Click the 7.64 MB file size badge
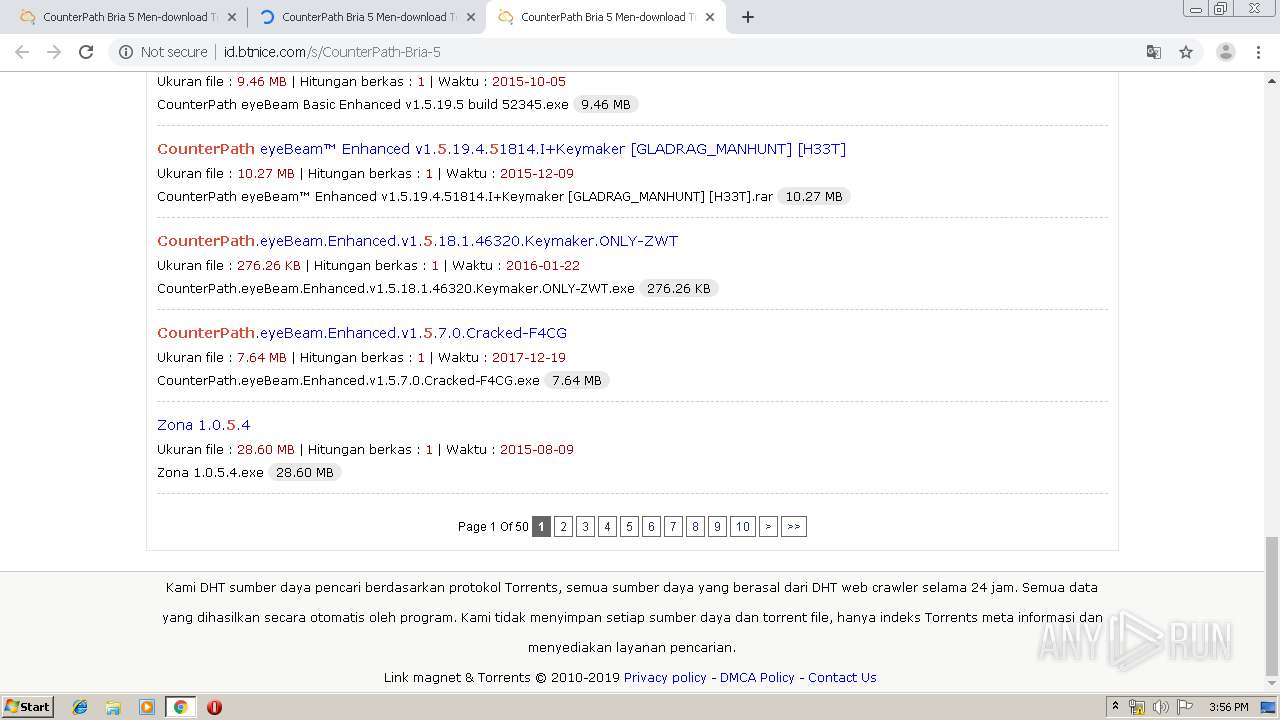Image resolution: width=1280 pixels, height=720 pixels. 577,380
